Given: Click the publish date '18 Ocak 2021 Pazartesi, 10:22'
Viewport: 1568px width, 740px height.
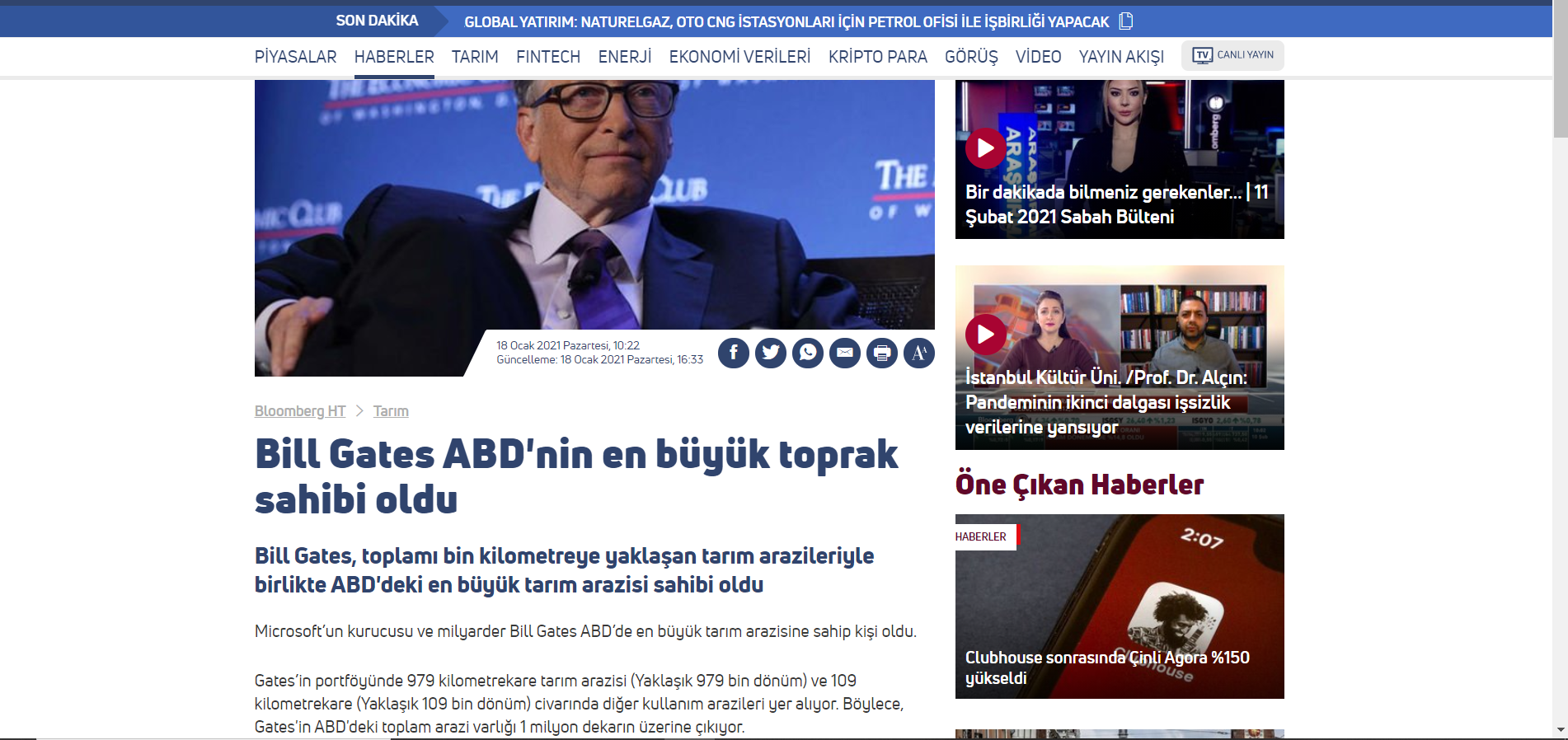Looking at the screenshot, I should 568,345.
